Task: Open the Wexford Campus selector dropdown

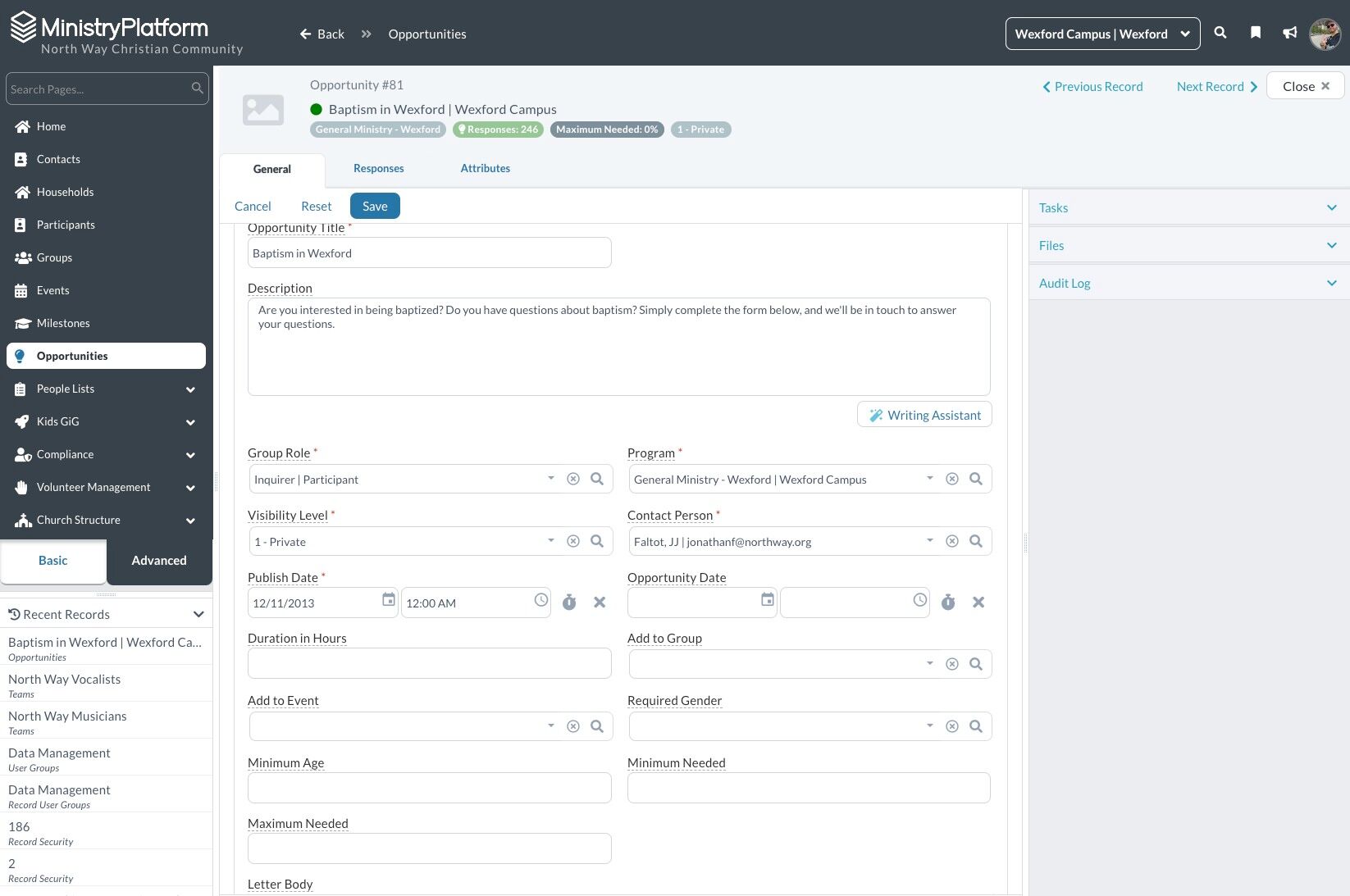Action: 1102,34
